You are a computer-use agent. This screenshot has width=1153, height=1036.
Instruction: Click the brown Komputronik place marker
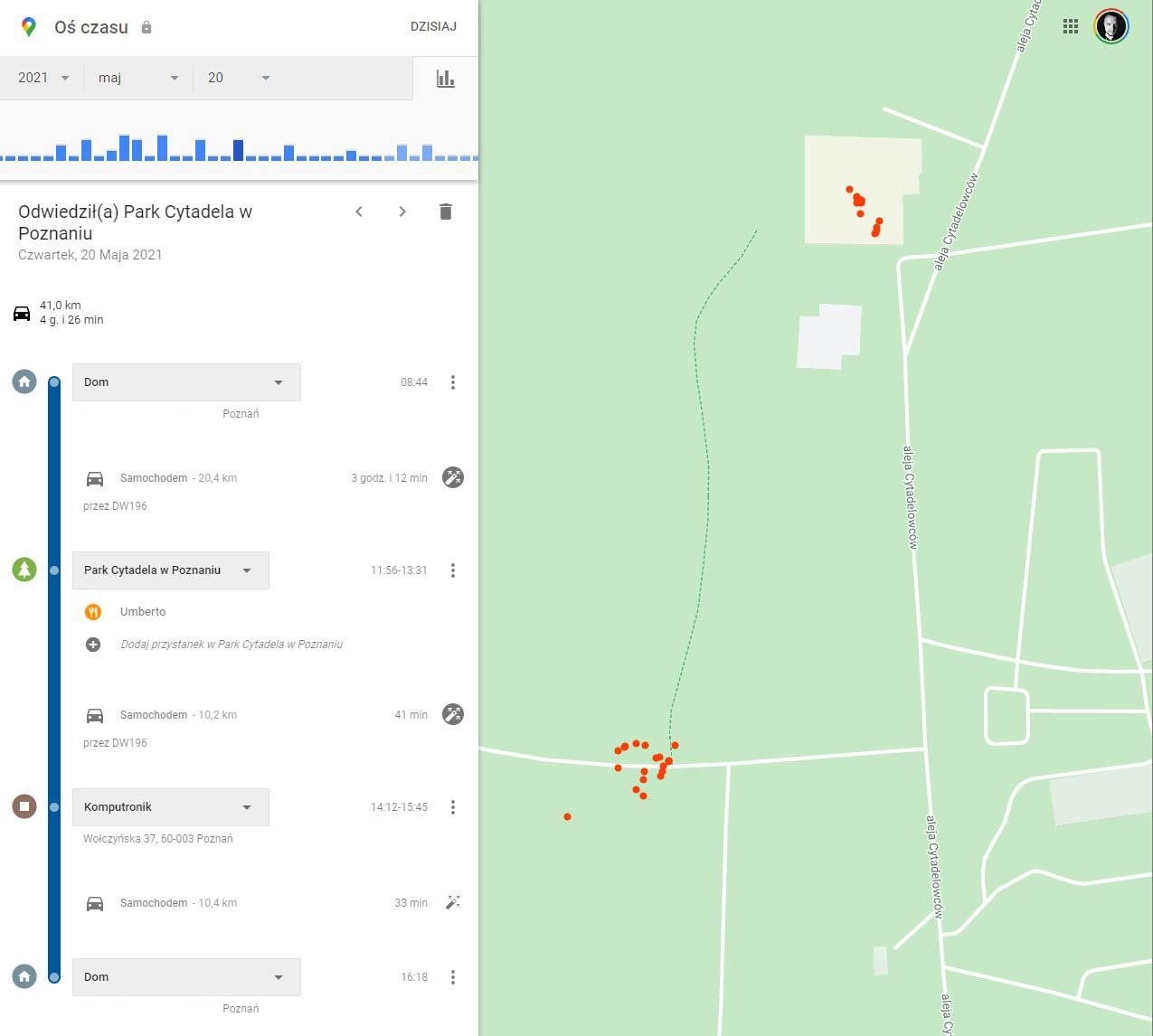(24, 806)
